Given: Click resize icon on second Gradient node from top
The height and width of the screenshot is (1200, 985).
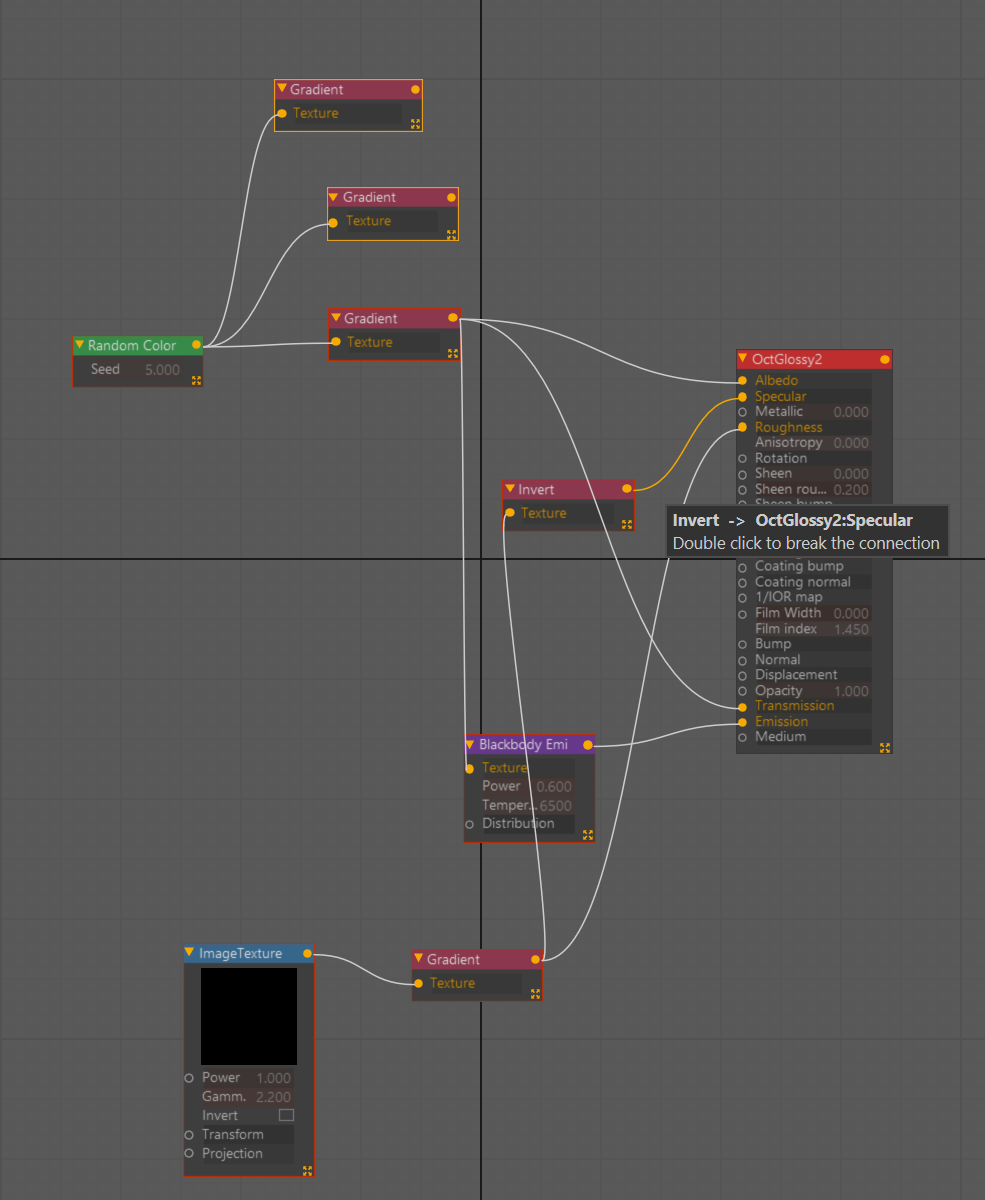Looking at the screenshot, I should point(452,234).
